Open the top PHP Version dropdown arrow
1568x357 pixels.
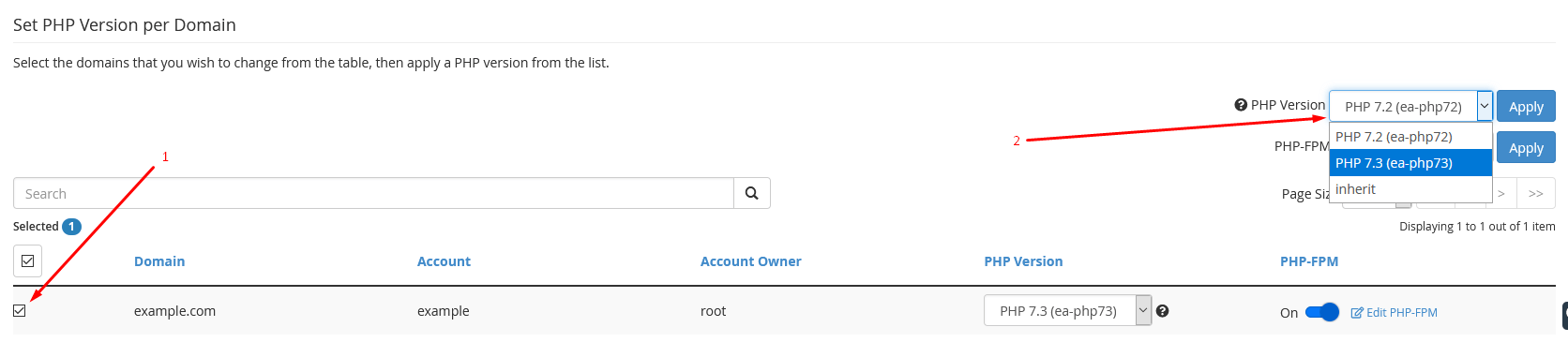(1485, 106)
